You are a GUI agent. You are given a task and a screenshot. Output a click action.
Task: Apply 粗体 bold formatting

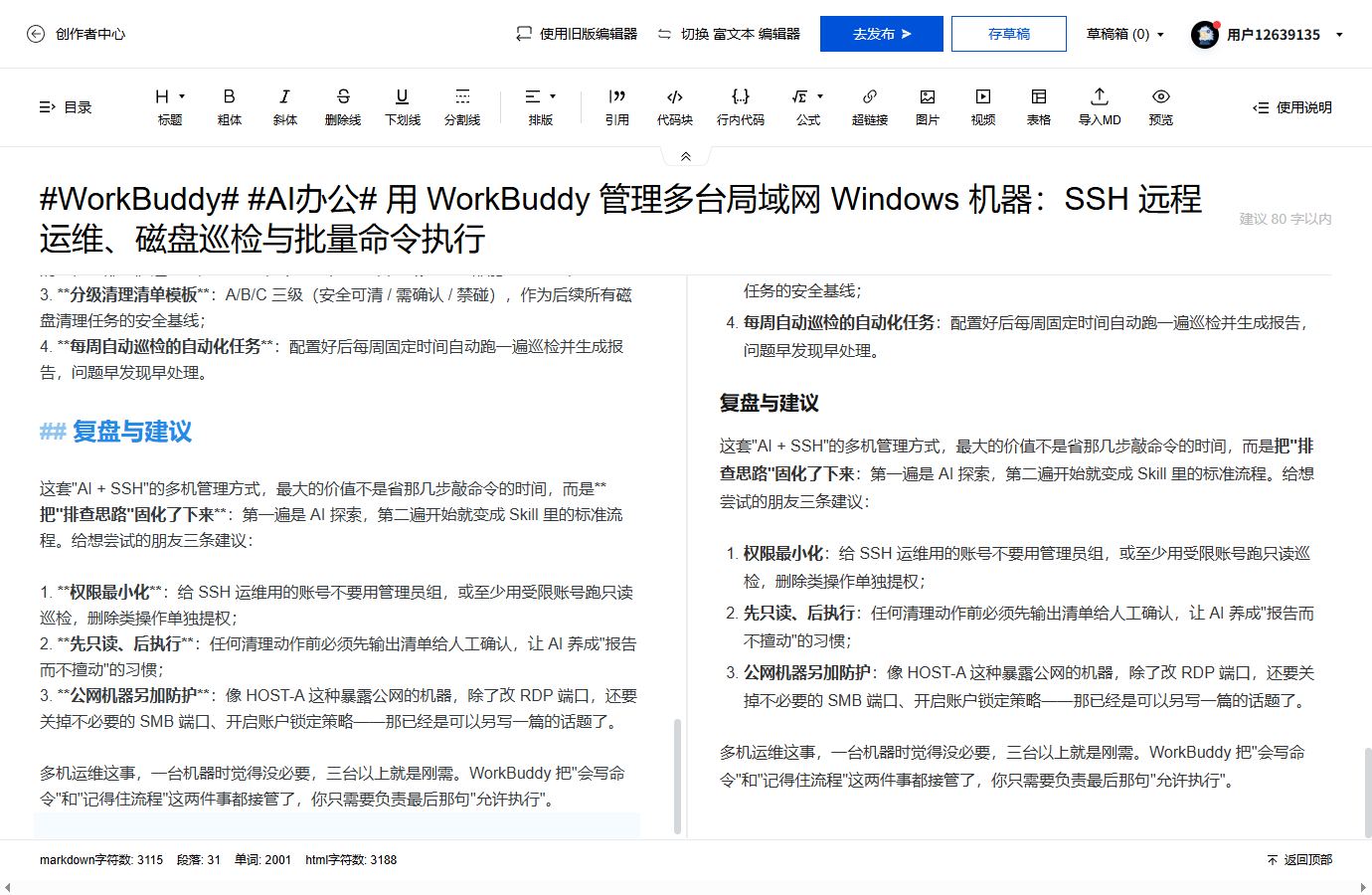(230, 106)
